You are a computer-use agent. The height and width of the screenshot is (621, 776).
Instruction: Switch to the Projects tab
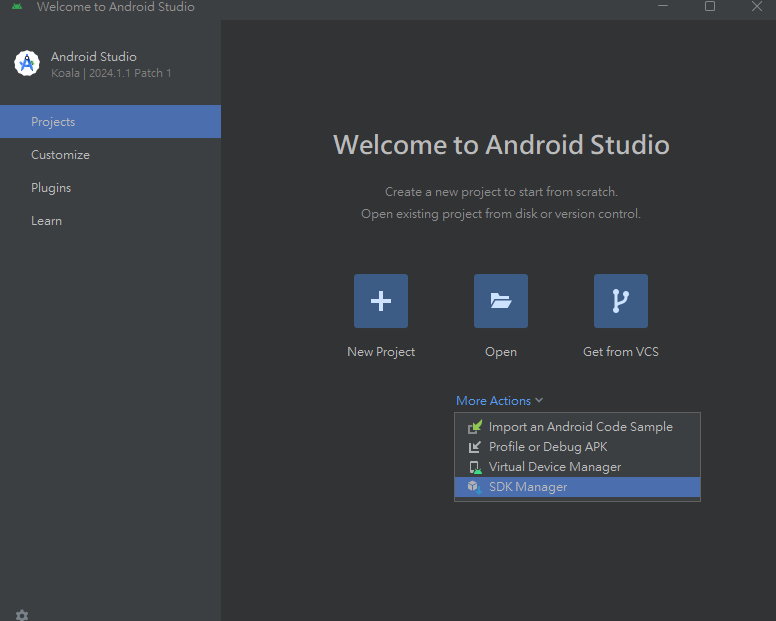pyautogui.click(x=110, y=122)
